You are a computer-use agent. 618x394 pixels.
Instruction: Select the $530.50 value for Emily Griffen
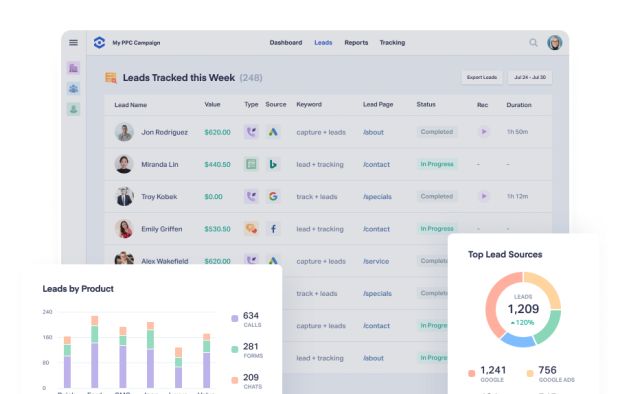click(x=217, y=229)
